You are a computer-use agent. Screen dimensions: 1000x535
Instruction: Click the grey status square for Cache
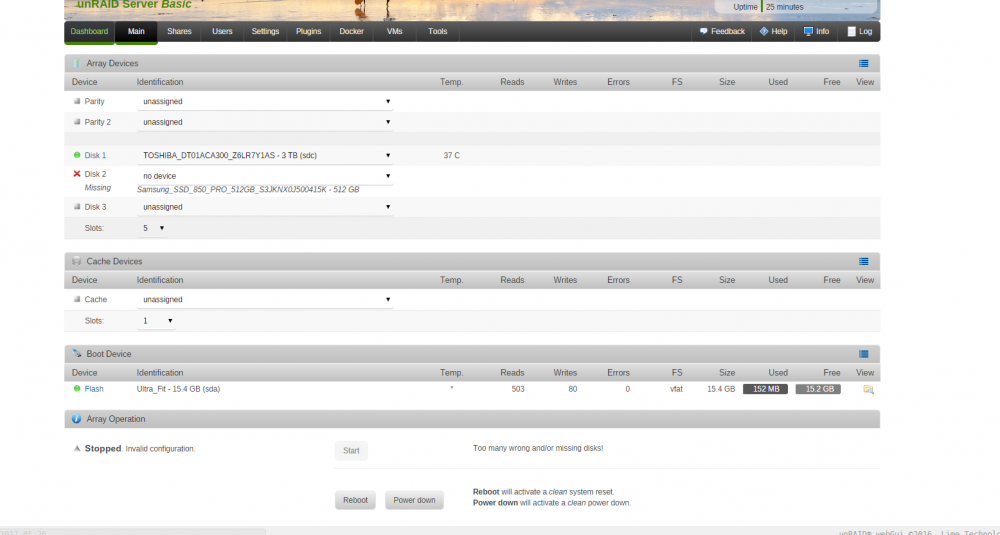pos(77,299)
